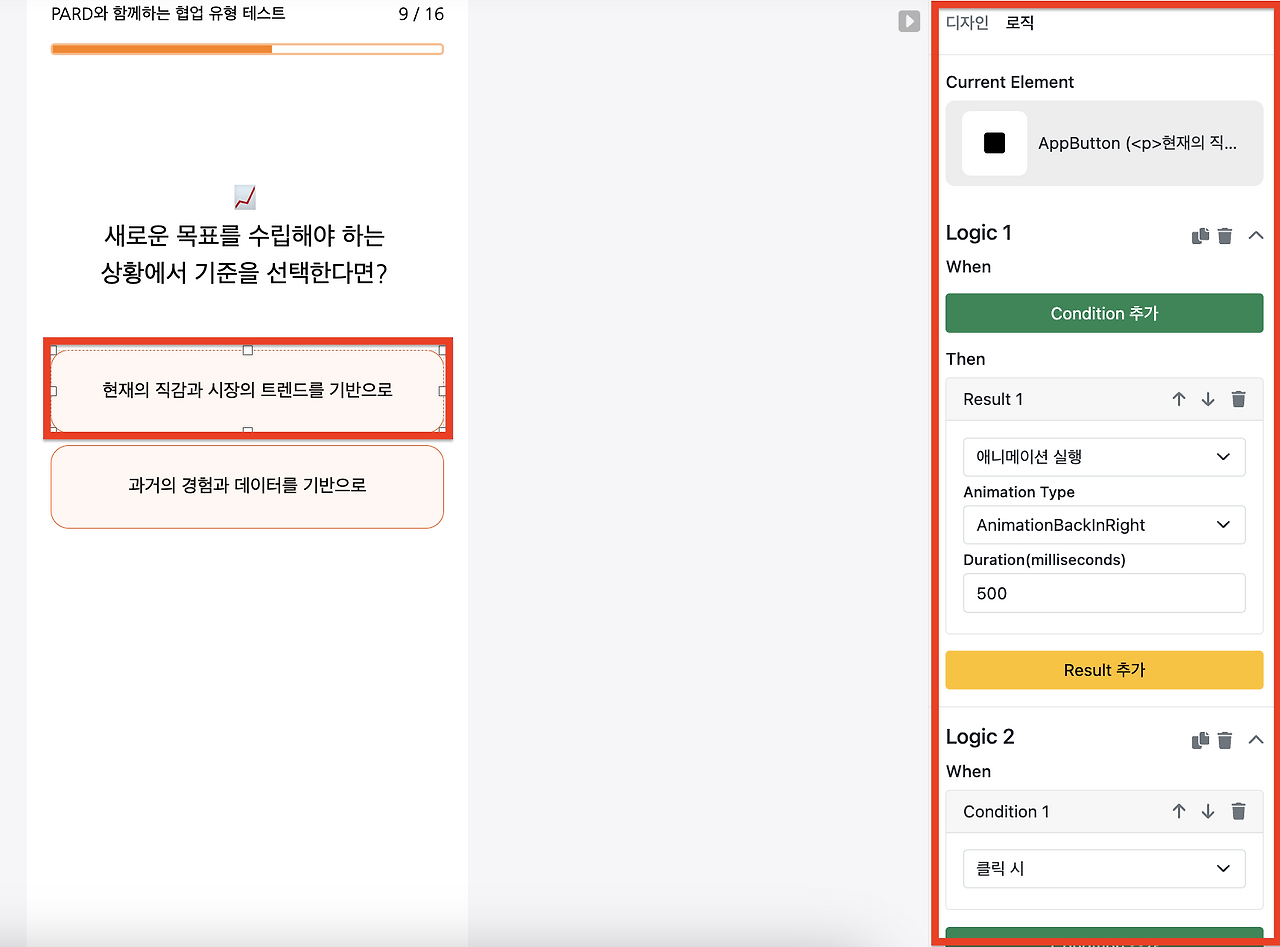
Task: Collapse the Logic 1 section chevron
Action: point(1255,235)
